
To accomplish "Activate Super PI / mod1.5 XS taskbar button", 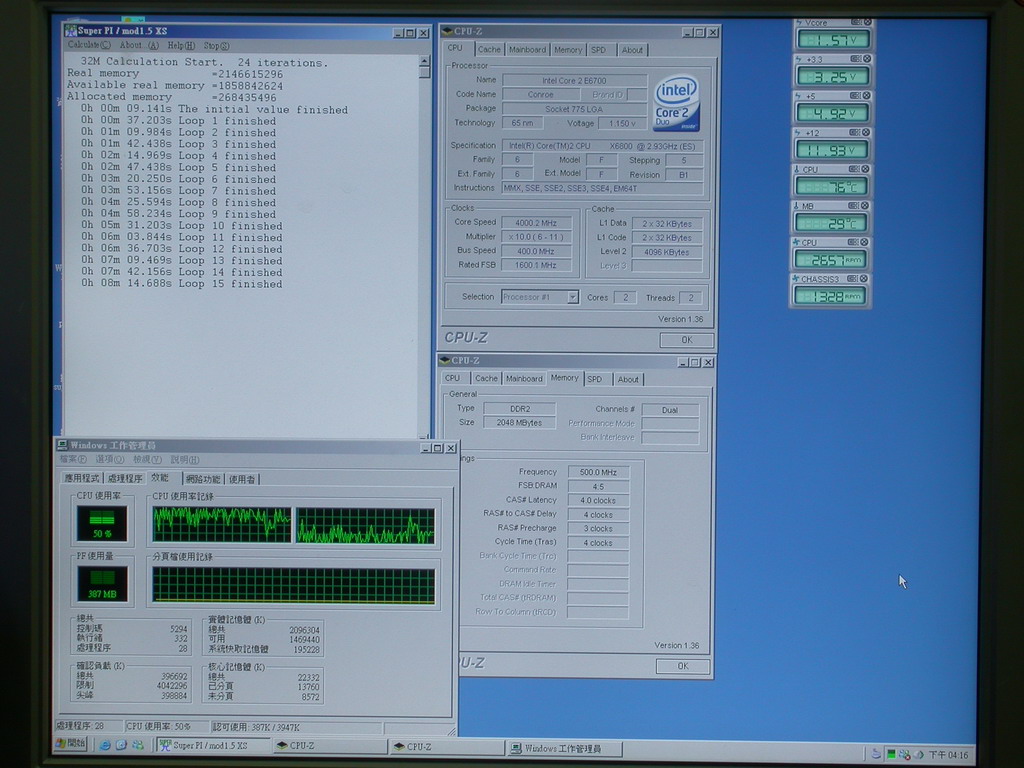I will pyautogui.click(x=212, y=745).
